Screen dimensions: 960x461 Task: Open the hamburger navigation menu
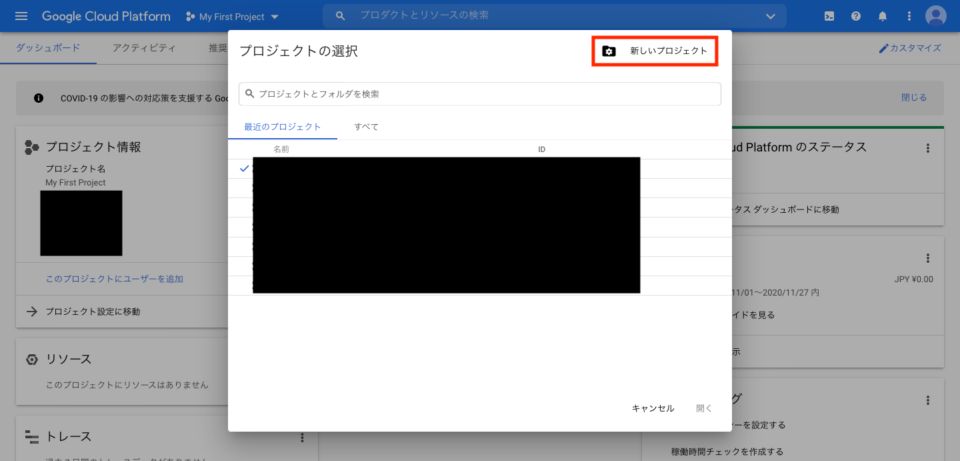pyautogui.click(x=21, y=17)
